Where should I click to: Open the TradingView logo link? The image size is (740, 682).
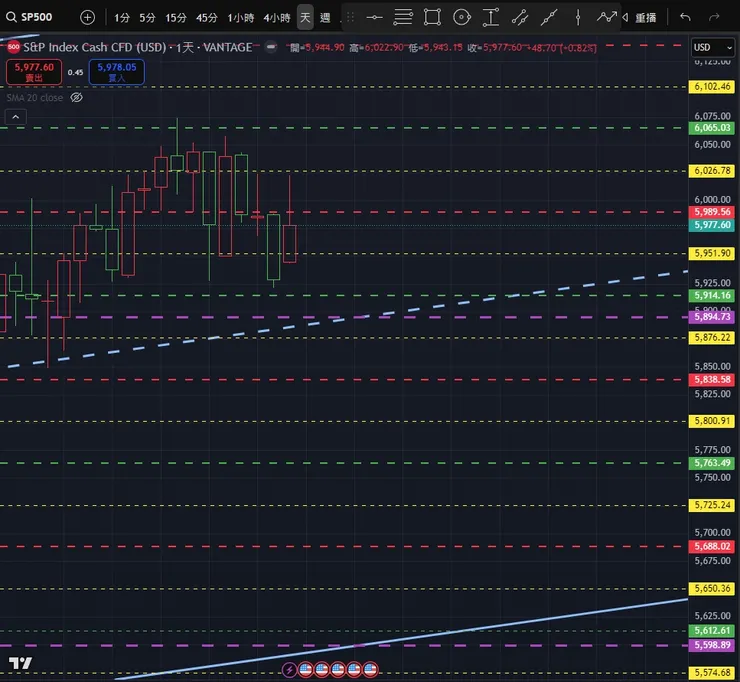click(x=20, y=663)
